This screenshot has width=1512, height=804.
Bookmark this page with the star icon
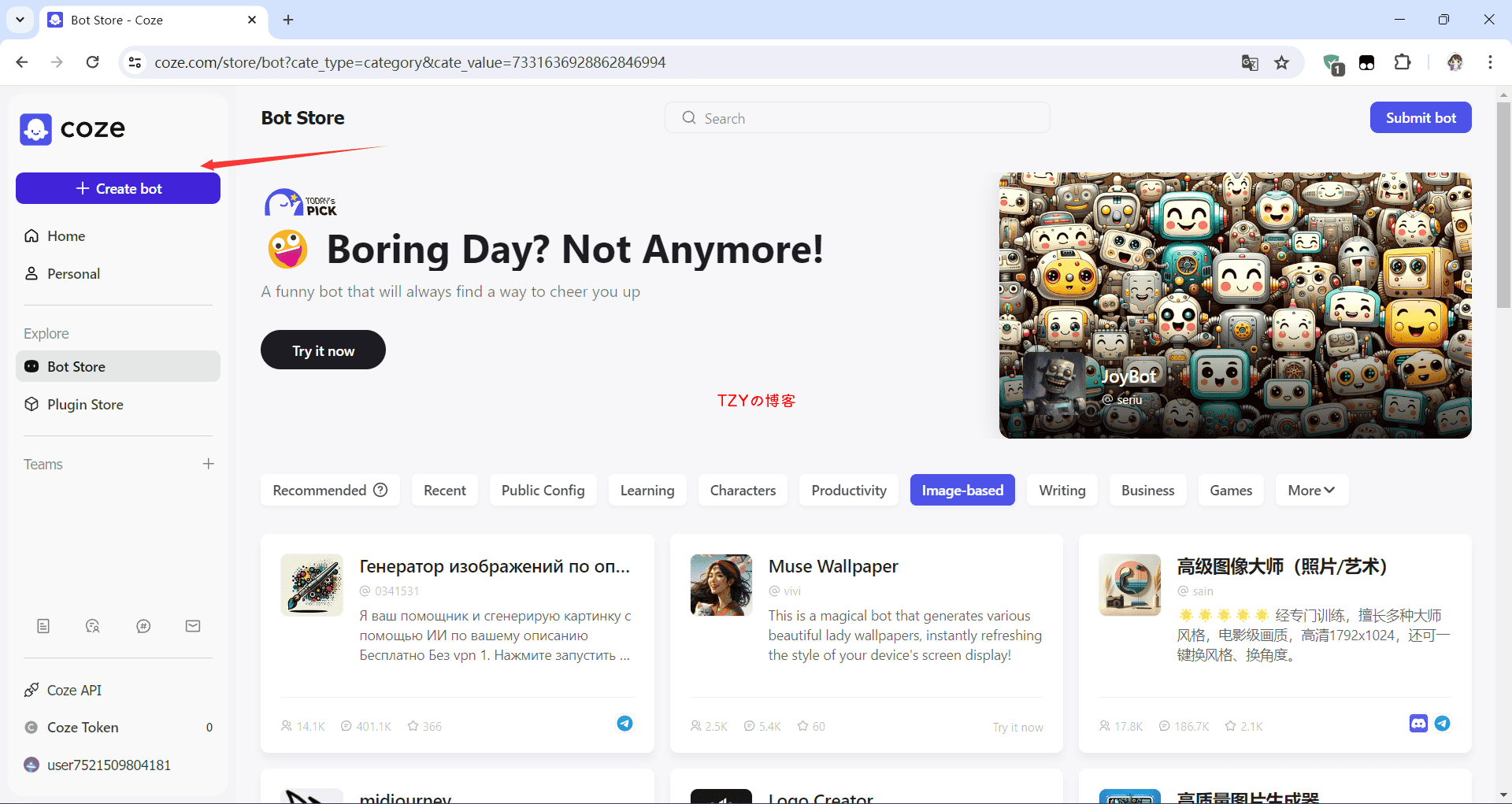[x=1282, y=63]
